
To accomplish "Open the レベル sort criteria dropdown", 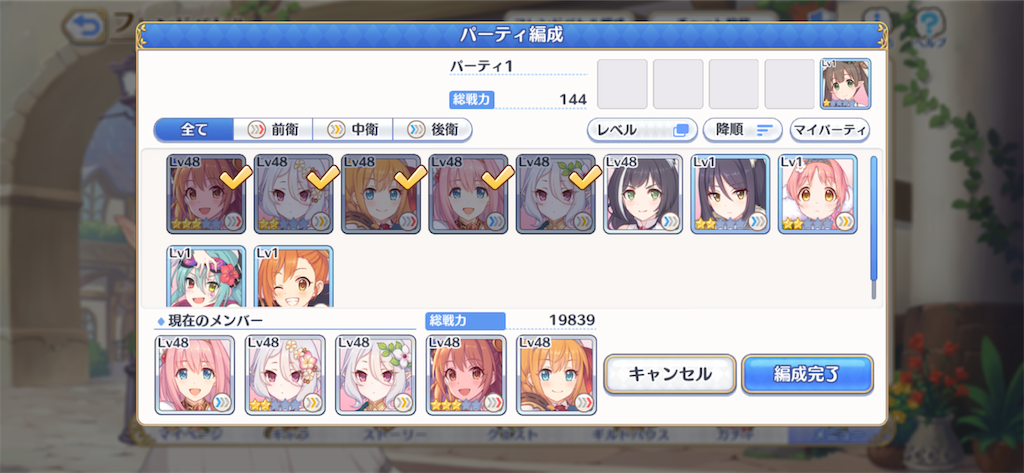I will pos(642,130).
